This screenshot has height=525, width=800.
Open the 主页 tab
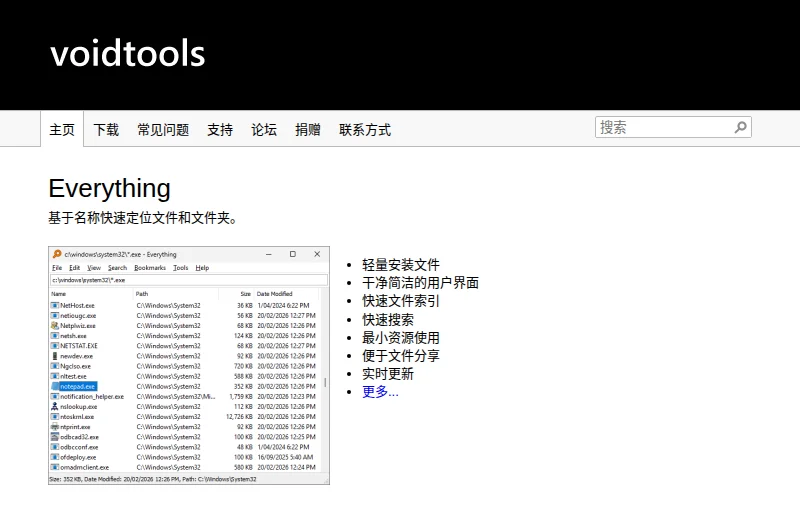(62, 130)
